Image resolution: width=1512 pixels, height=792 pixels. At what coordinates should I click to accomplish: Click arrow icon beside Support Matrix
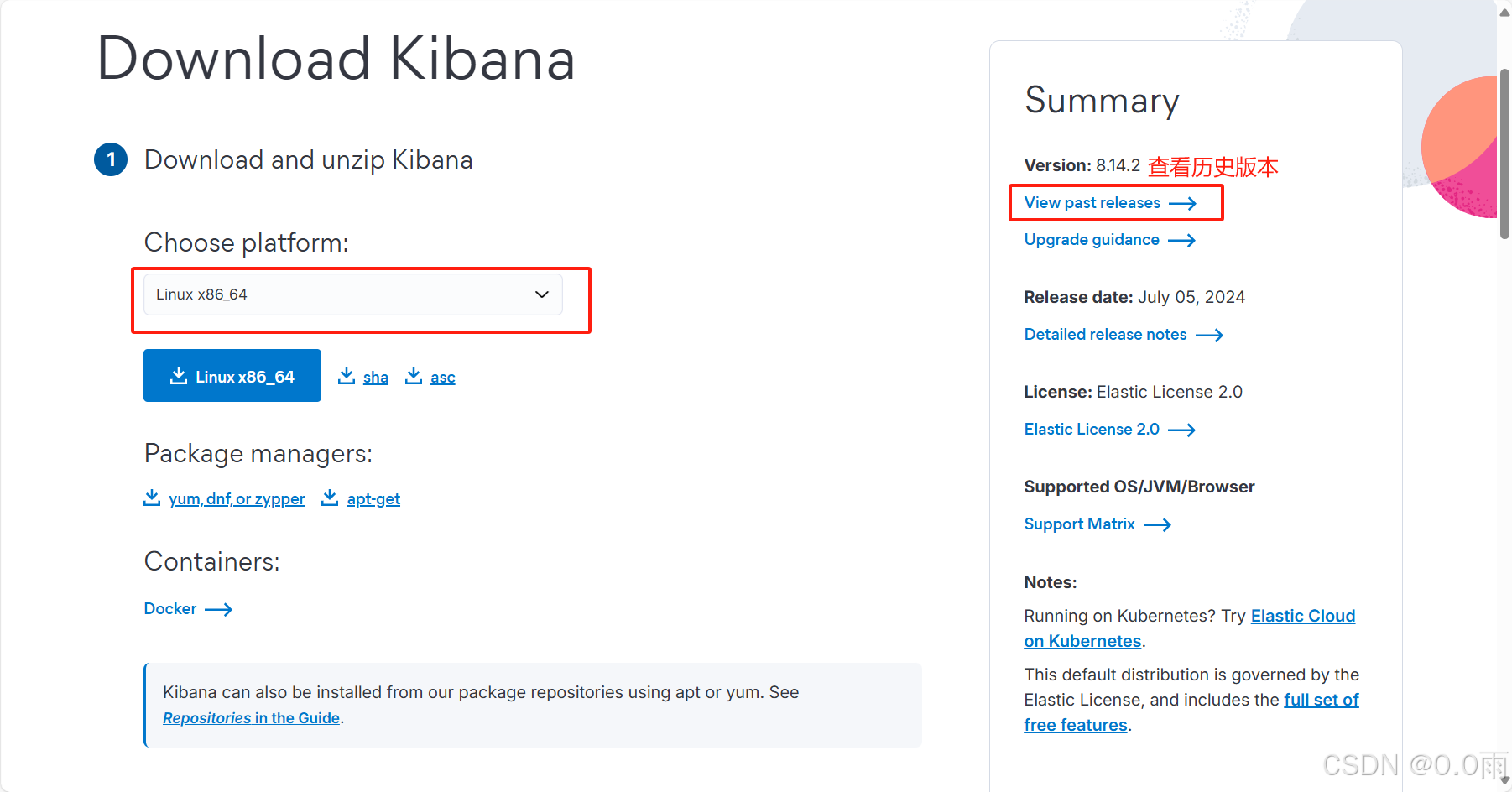click(x=1157, y=525)
